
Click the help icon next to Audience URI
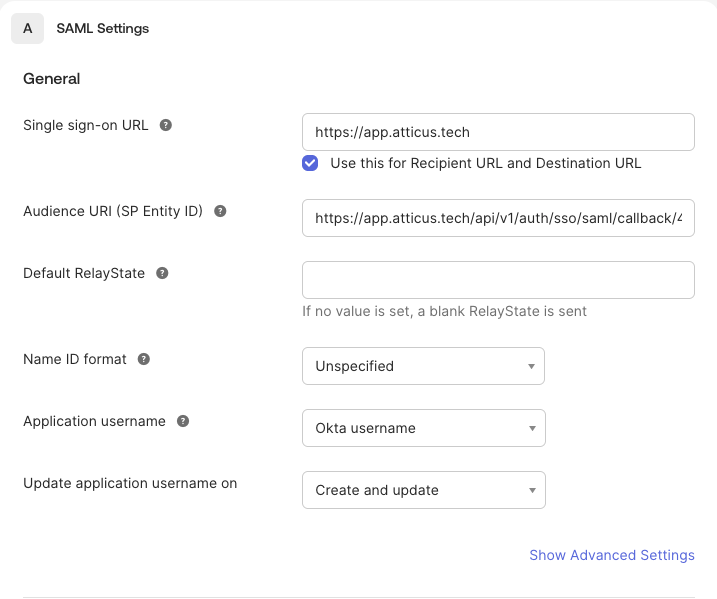coord(220,211)
